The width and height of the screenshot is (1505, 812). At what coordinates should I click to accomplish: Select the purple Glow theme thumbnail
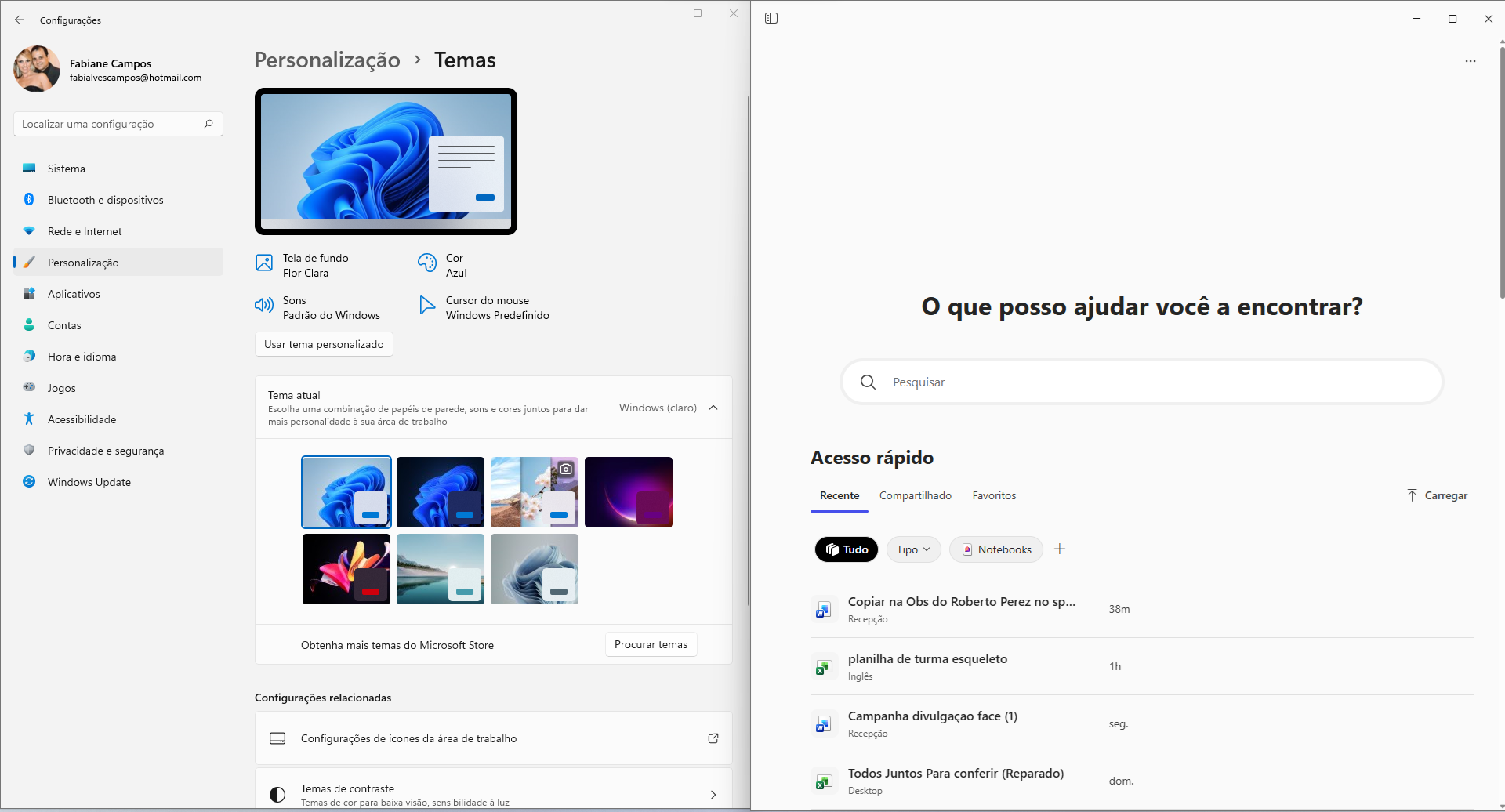[629, 492]
